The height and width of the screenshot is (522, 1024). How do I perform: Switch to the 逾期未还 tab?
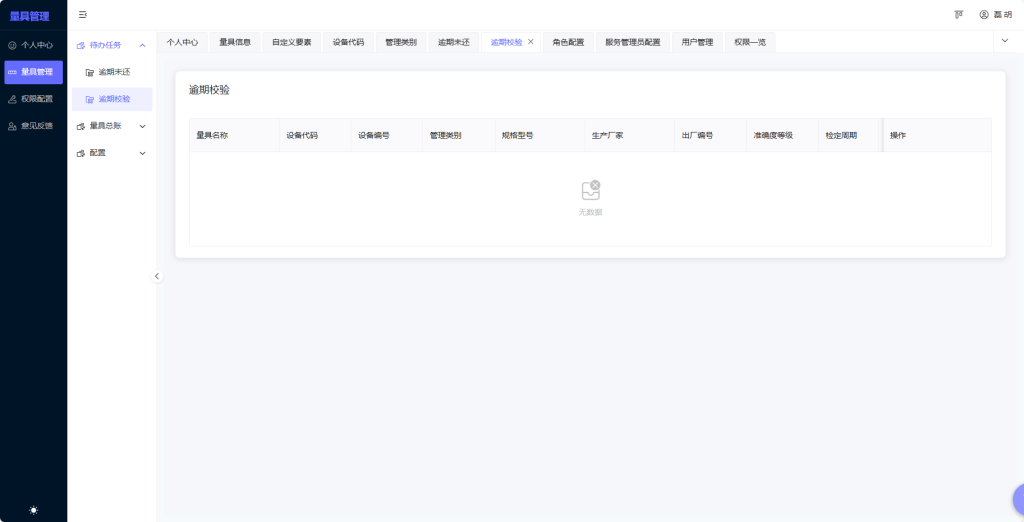pos(454,42)
